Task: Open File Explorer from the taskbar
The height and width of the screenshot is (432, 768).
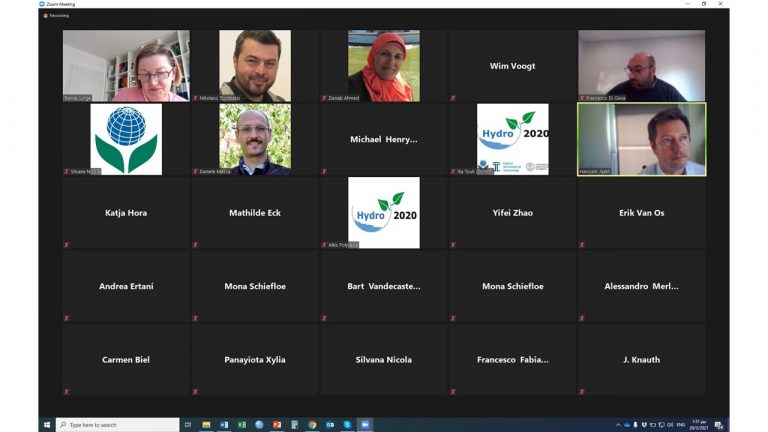Action: (206, 425)
